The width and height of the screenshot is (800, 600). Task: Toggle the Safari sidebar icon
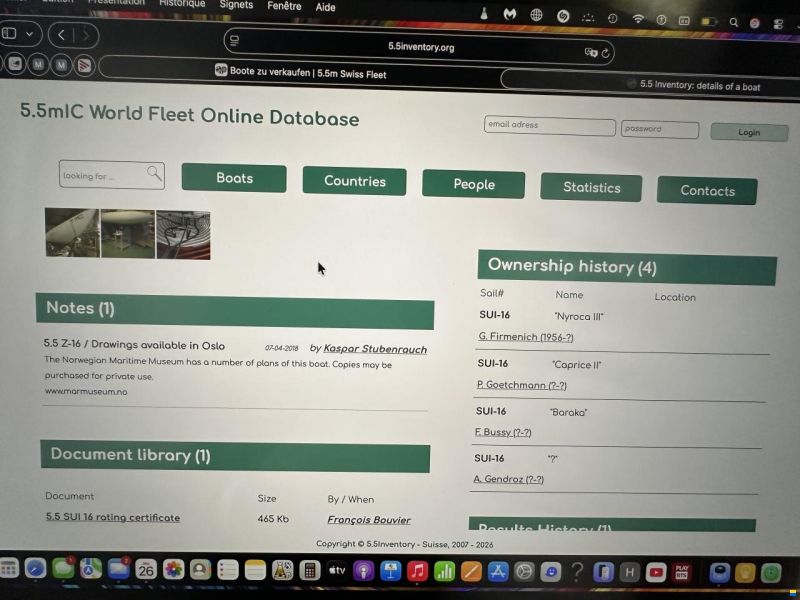point(10,34)
